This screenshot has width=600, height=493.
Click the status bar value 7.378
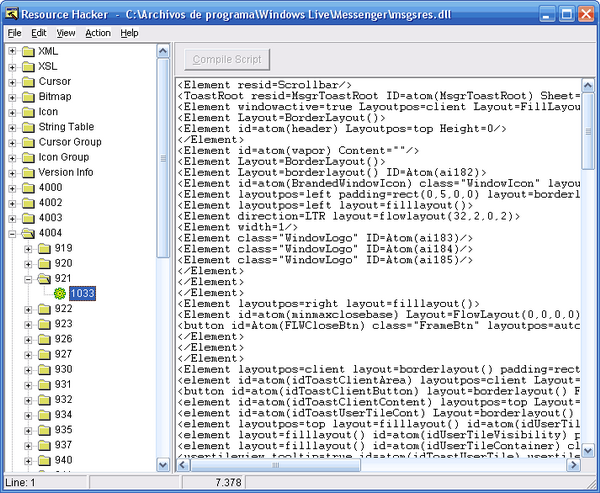point(228,483)
